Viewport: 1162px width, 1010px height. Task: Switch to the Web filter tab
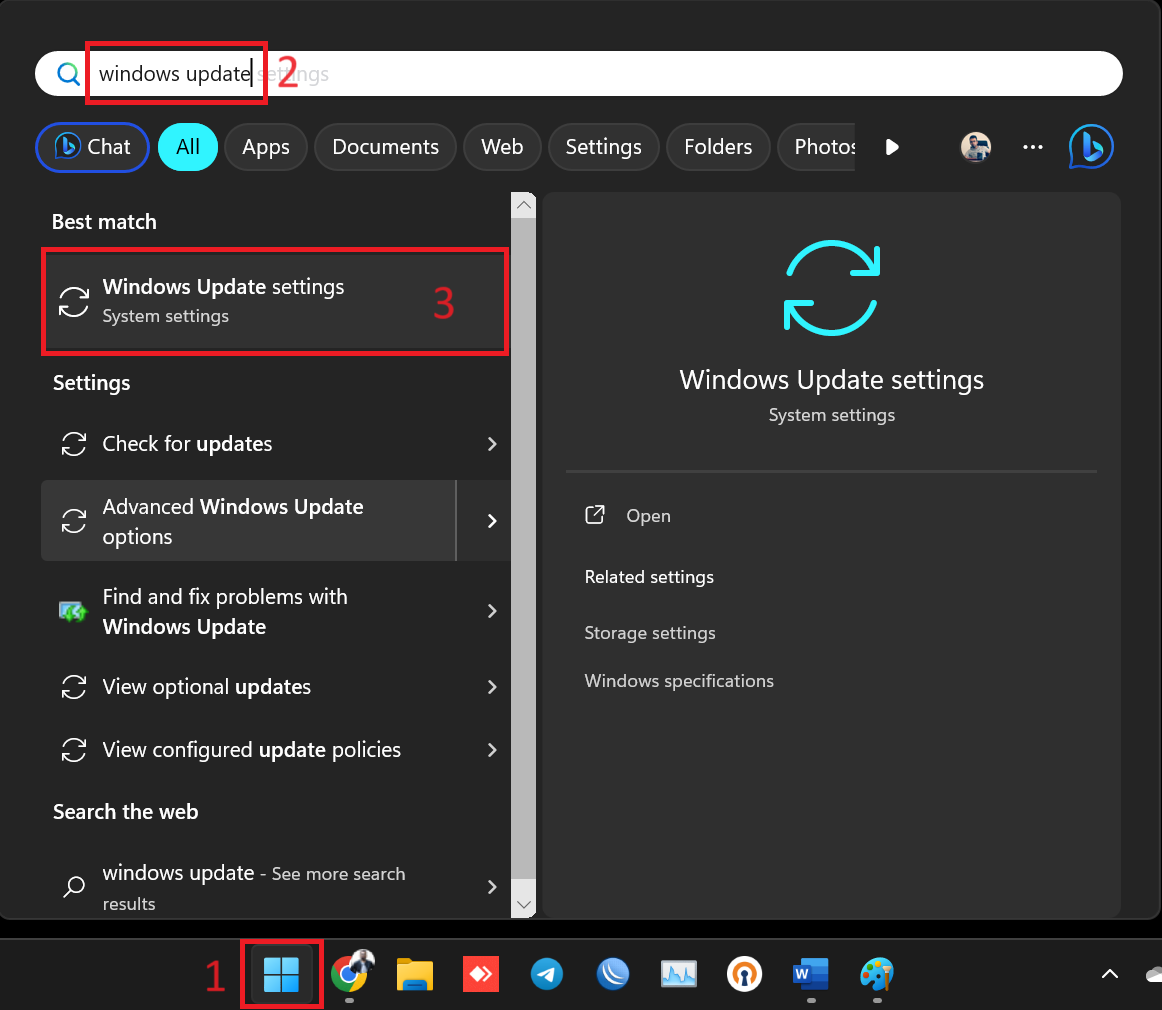coord(502,147)
